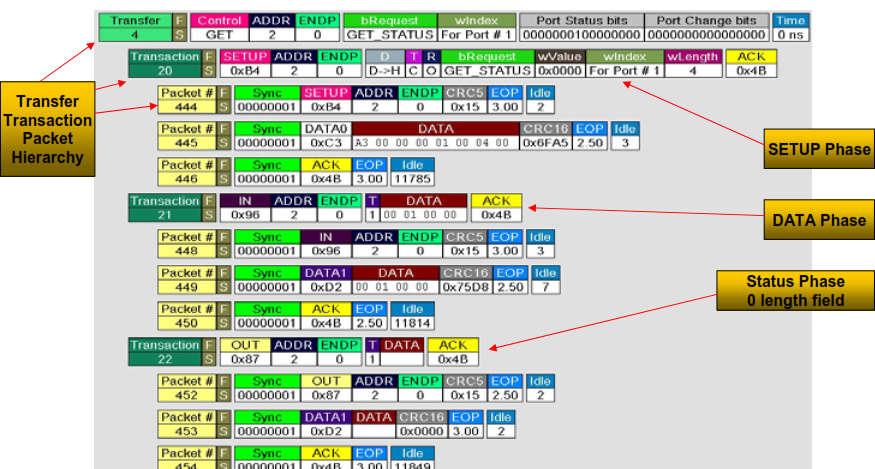Click EOP 2.50 cell in Packet 452
The height and width of the screenshot is (469, 875).
[x=505, y=388]
